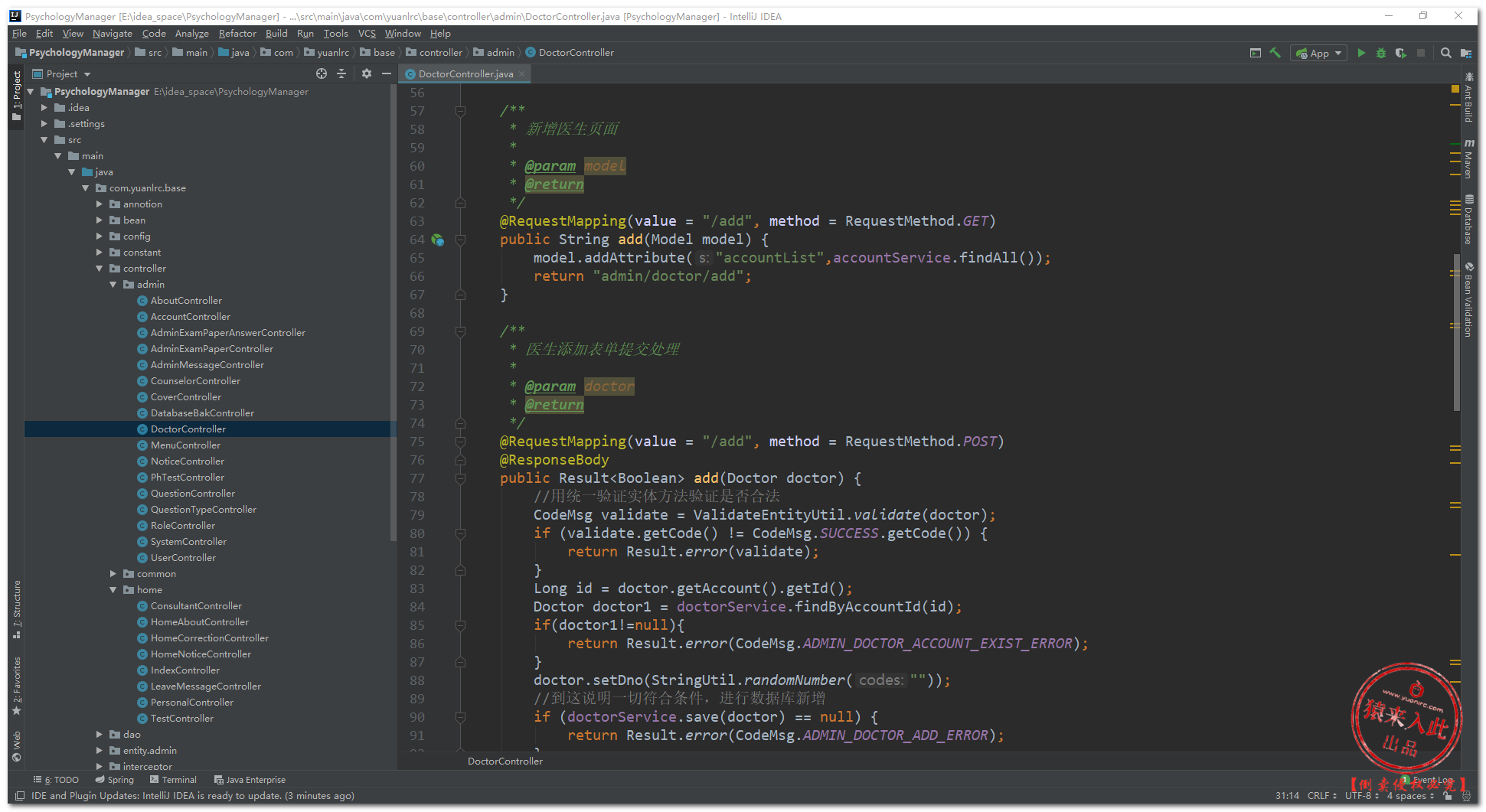Run the App configuration with green play button

click(x=1361, y=53)
